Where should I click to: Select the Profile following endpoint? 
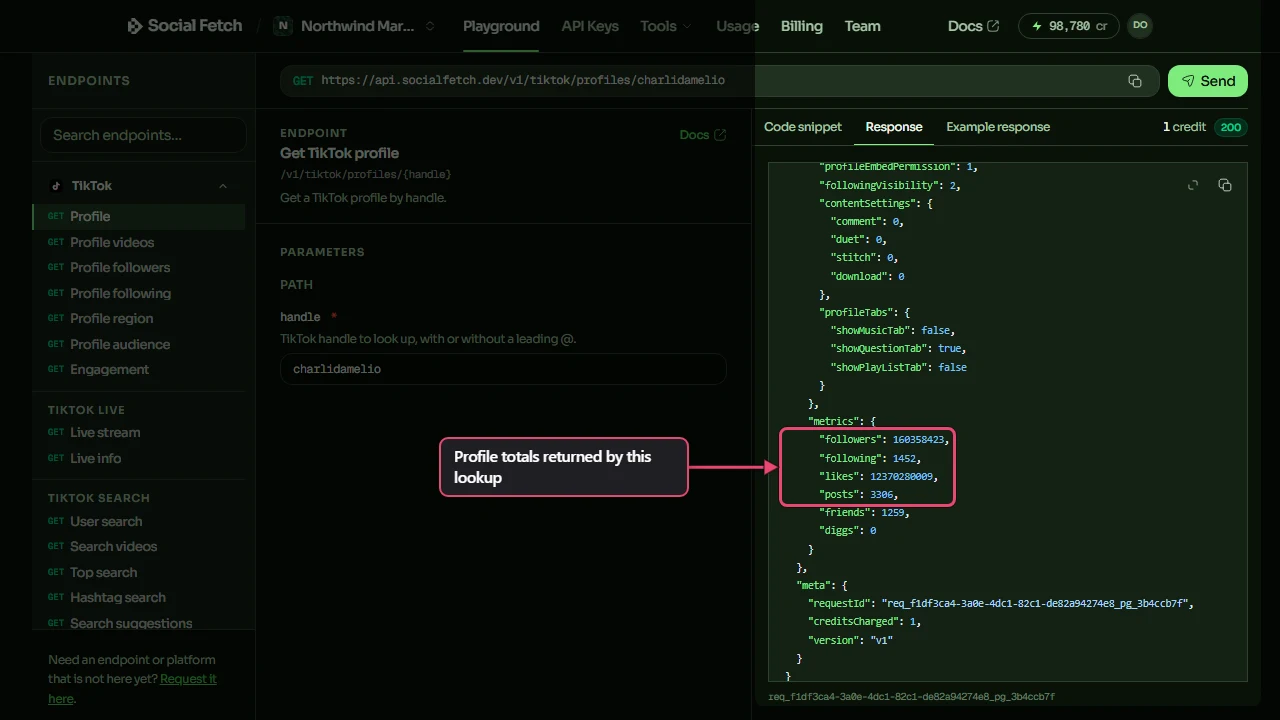coord(139,293)
